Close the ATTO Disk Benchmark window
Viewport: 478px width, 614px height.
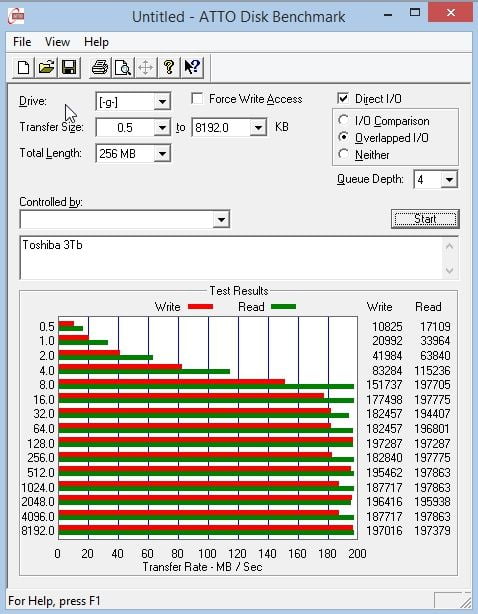(x=451, y=12)
